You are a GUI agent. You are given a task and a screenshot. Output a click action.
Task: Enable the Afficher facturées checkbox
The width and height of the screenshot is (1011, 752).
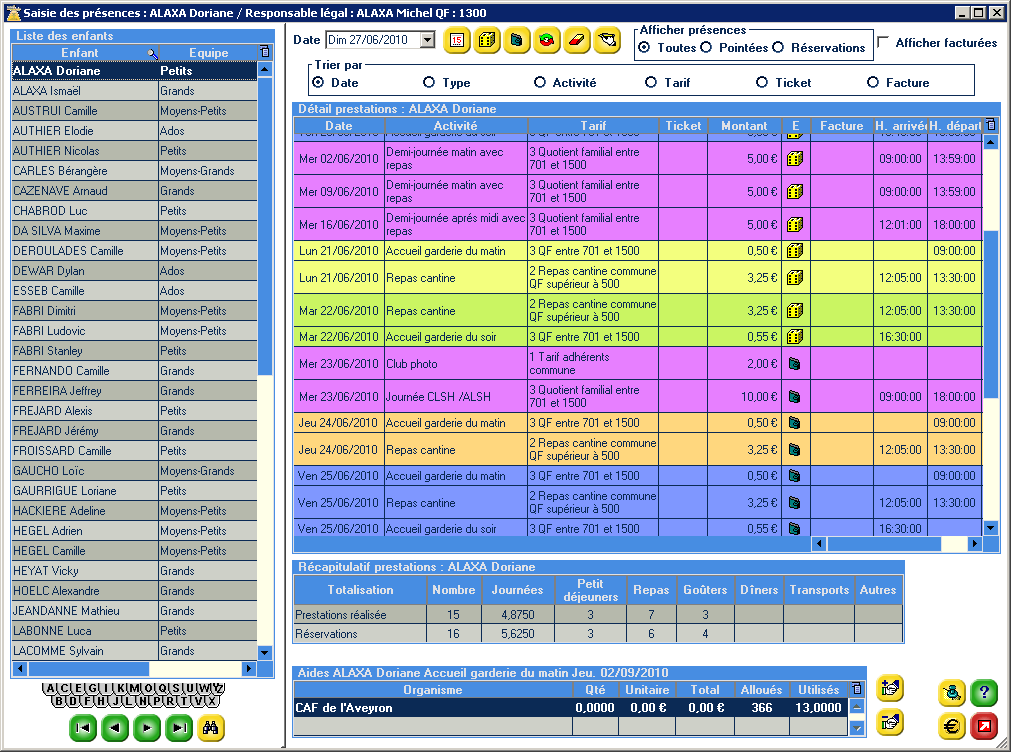pos(884,42)
